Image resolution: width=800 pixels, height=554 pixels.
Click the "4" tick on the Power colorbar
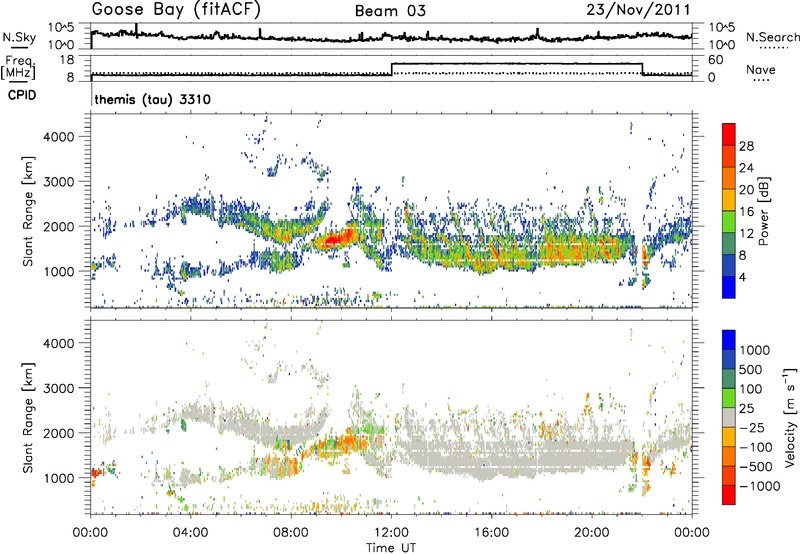[x=742, y=278]
